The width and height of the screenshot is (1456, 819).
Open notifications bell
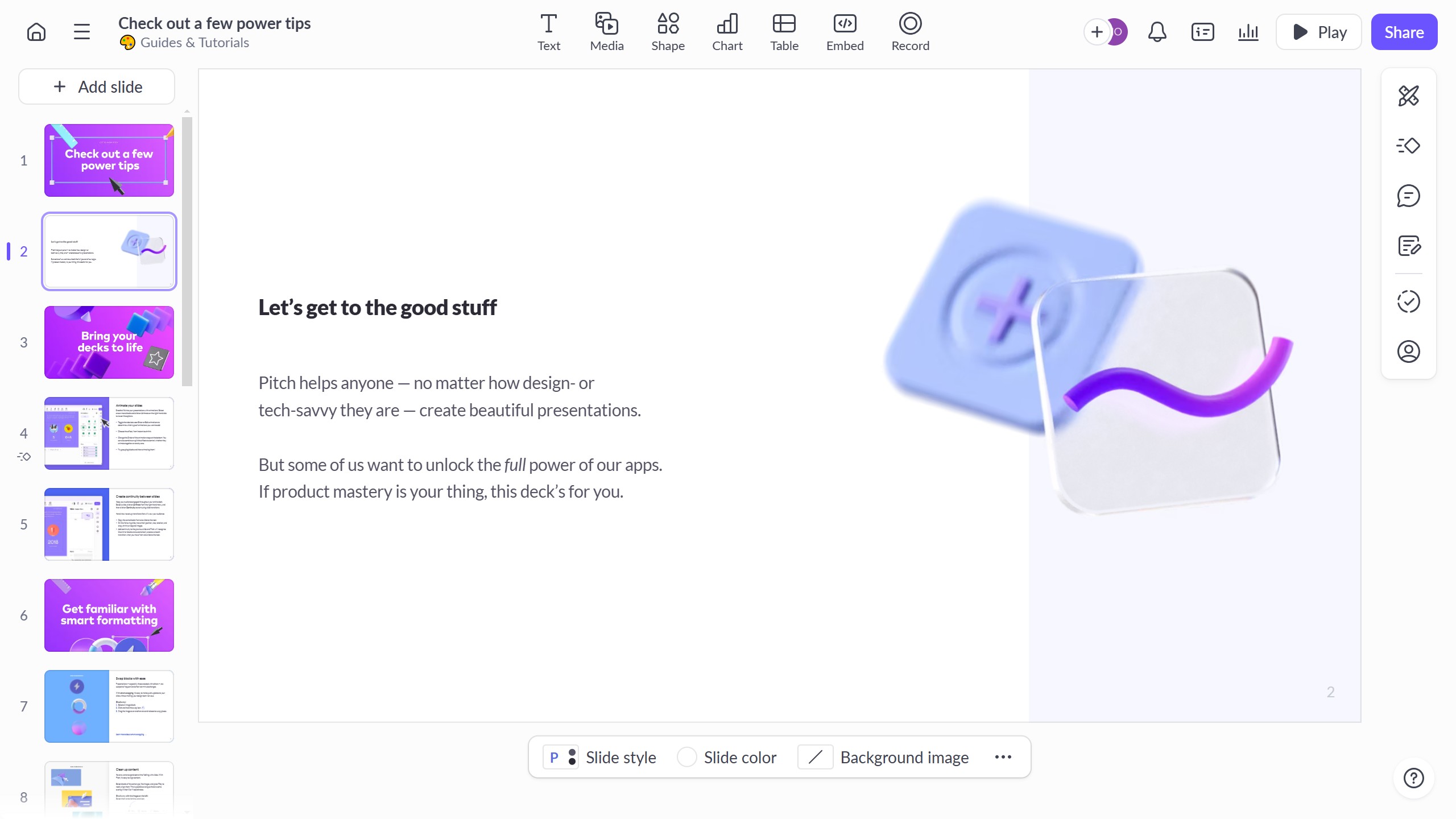[1157, 32]
